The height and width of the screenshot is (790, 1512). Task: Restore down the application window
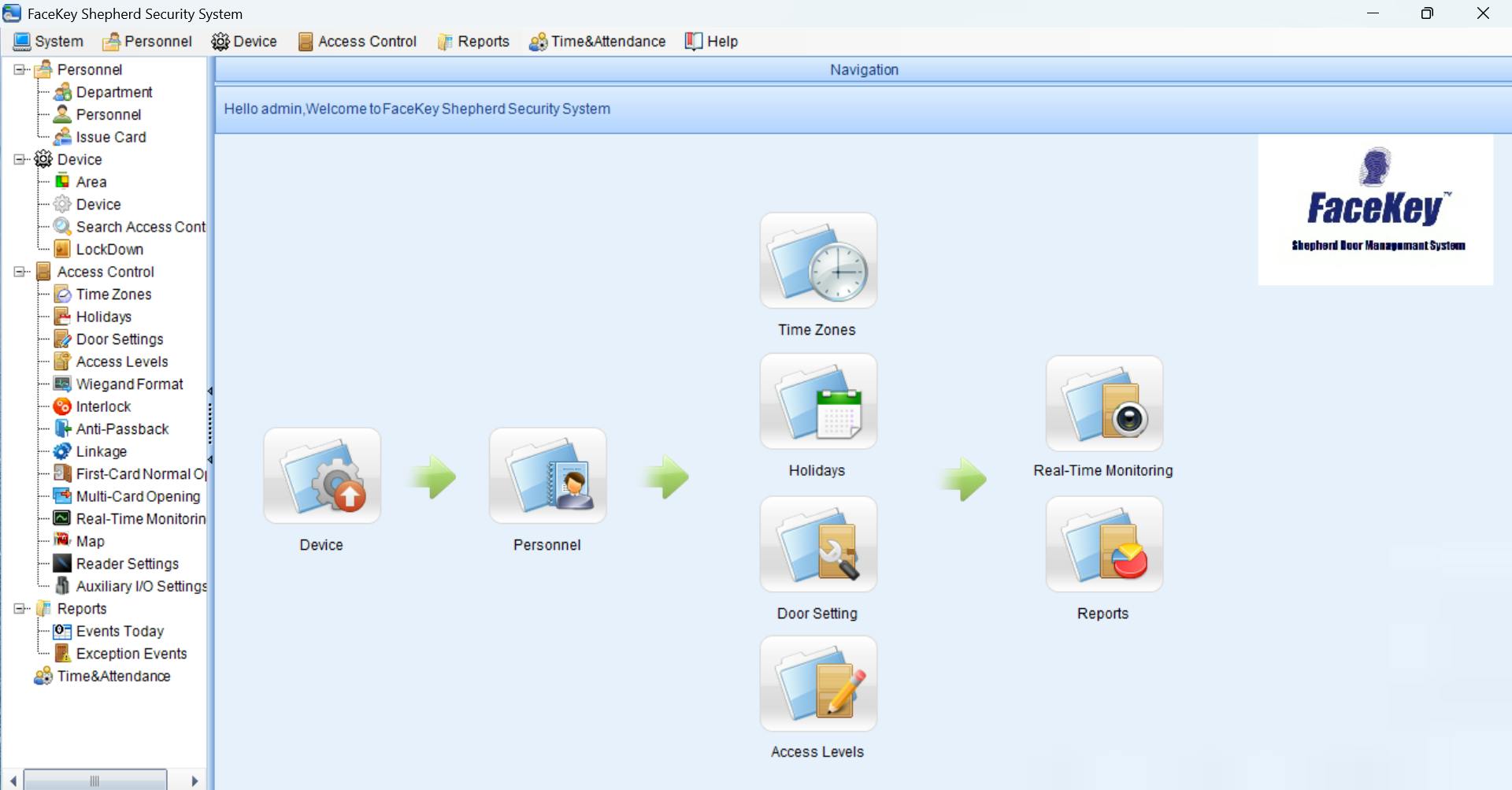pos(1427,13)
